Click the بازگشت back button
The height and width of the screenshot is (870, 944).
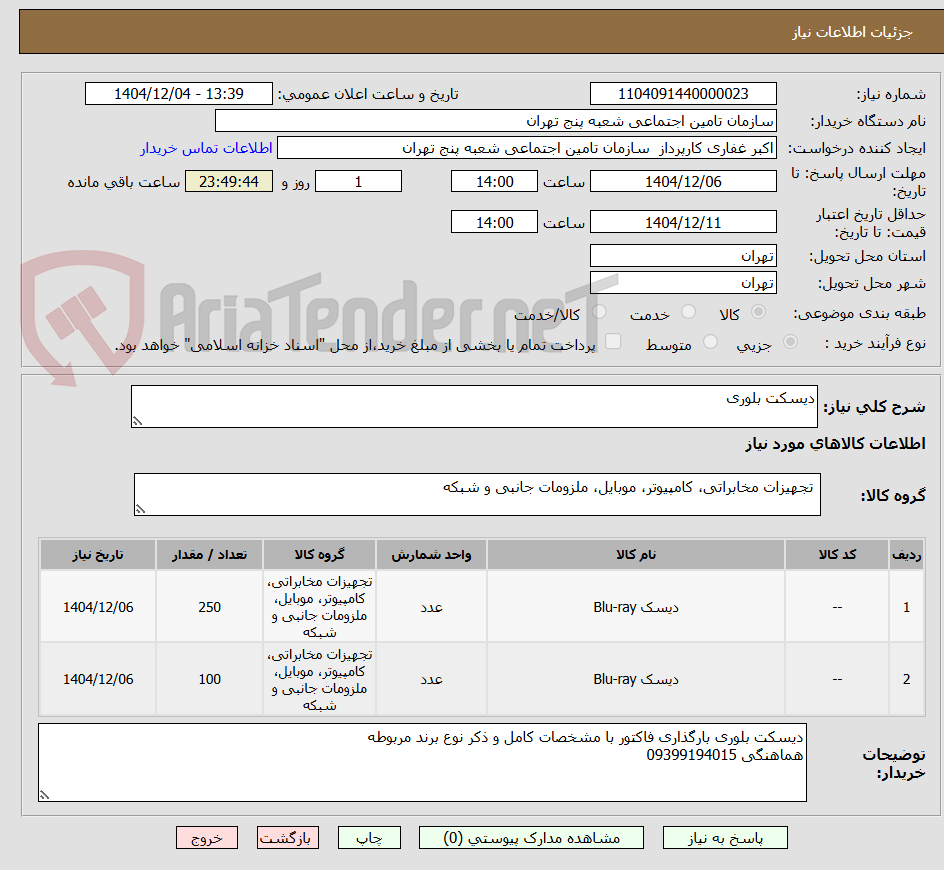(288, 838)
